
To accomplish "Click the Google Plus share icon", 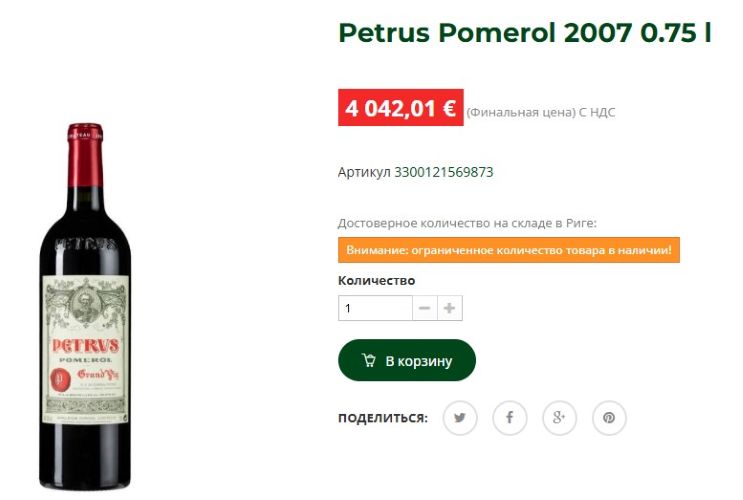I will 559,418.
